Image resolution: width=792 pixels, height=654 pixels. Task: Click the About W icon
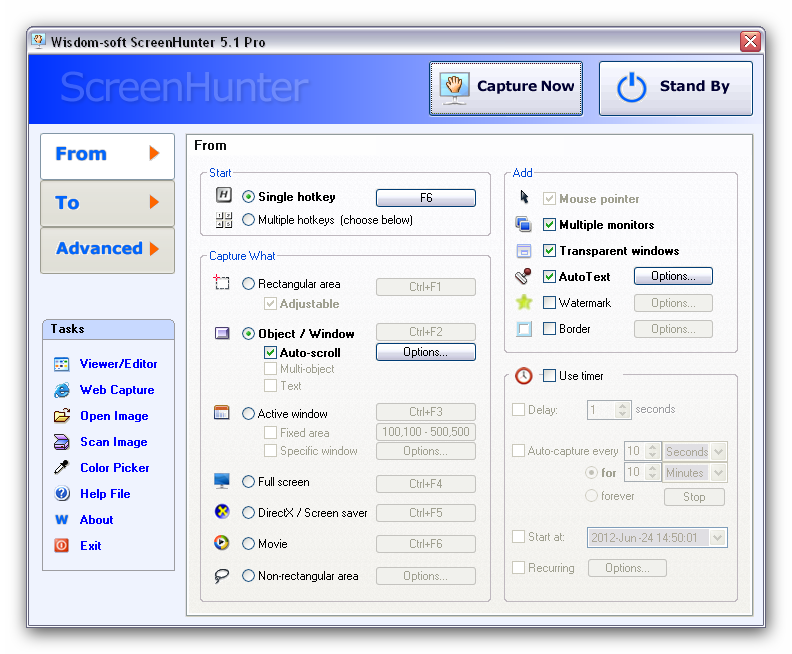click(62, 520)
